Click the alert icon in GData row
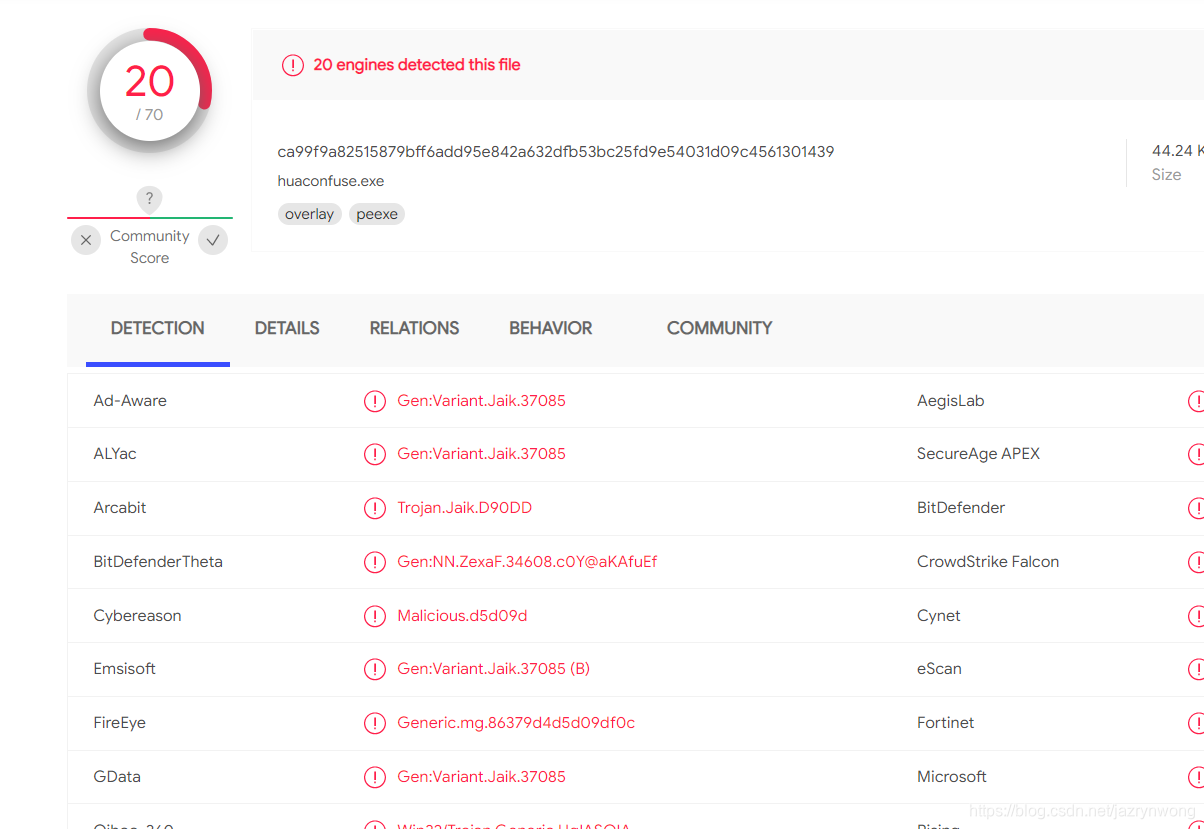 375,777
